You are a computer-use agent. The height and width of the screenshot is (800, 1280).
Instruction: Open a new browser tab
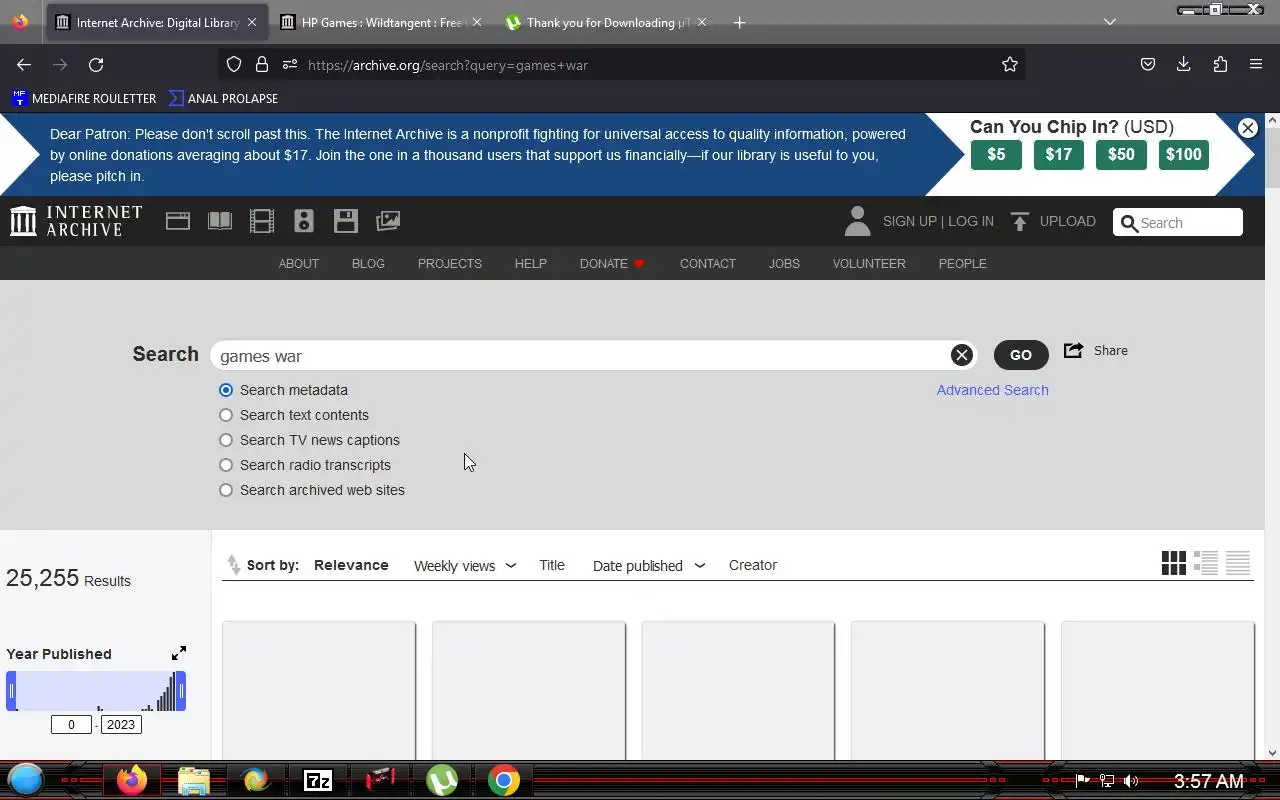click(739, 22)
